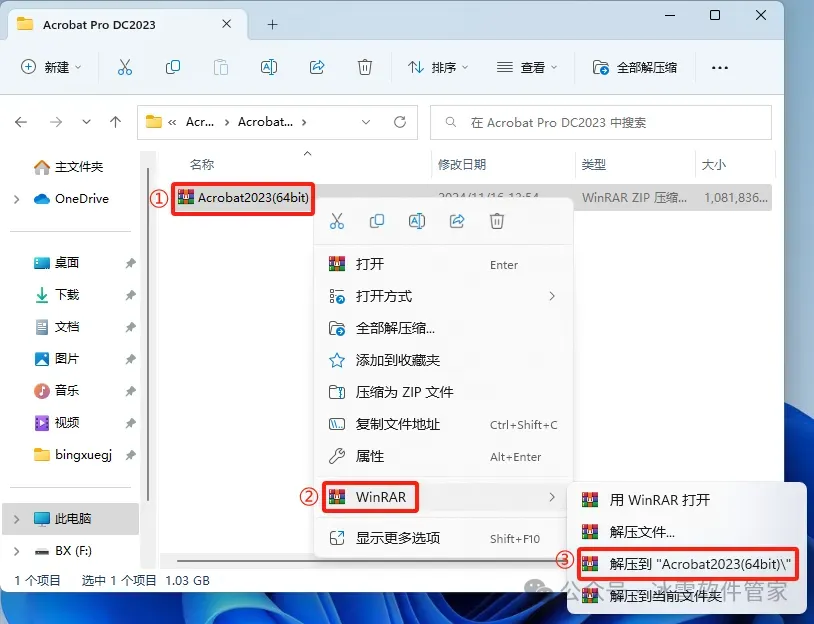Click the Copy icon in toolbar

[172, 67]
